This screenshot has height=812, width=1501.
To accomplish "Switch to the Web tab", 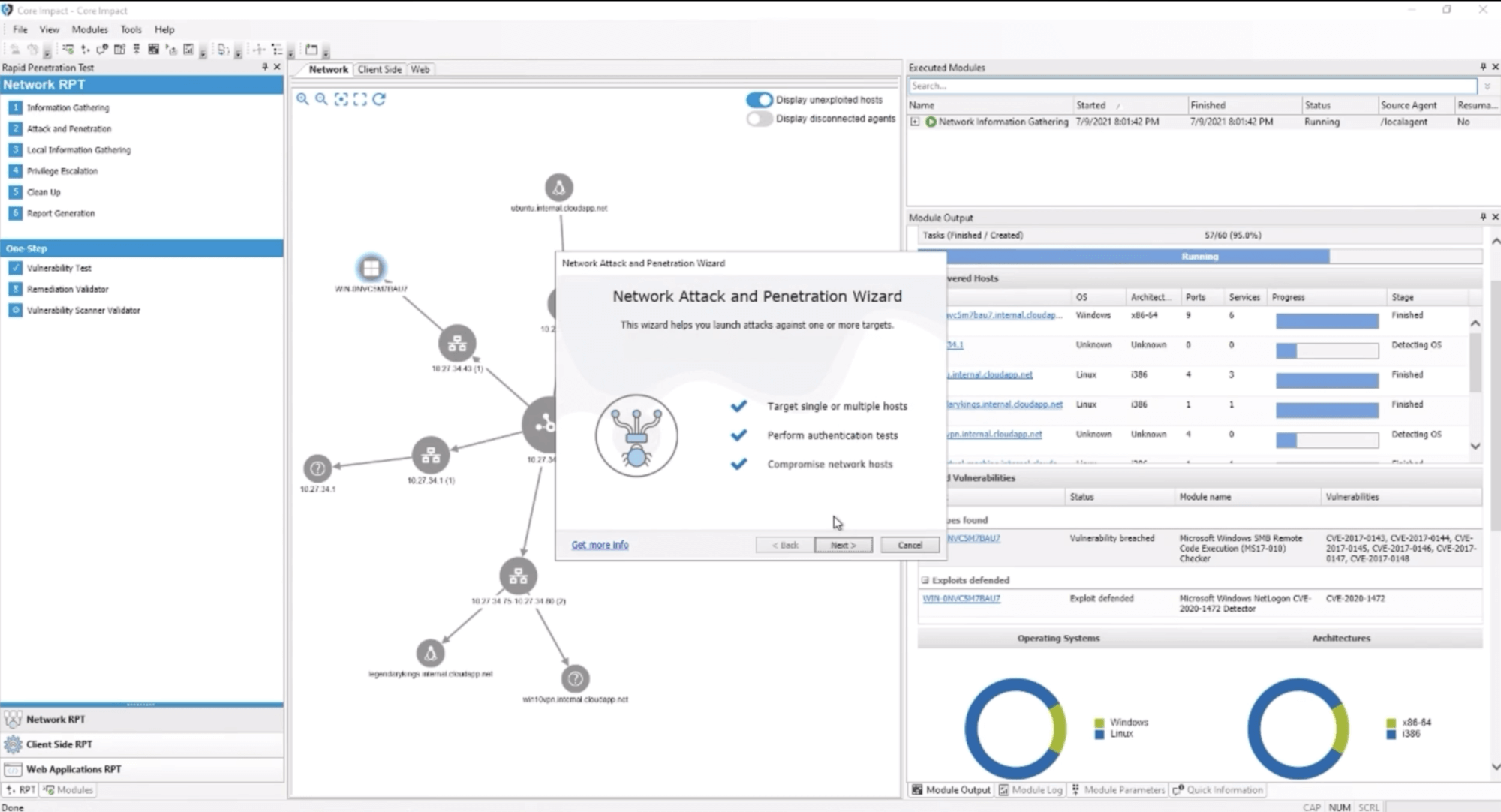I will point(420,69).
